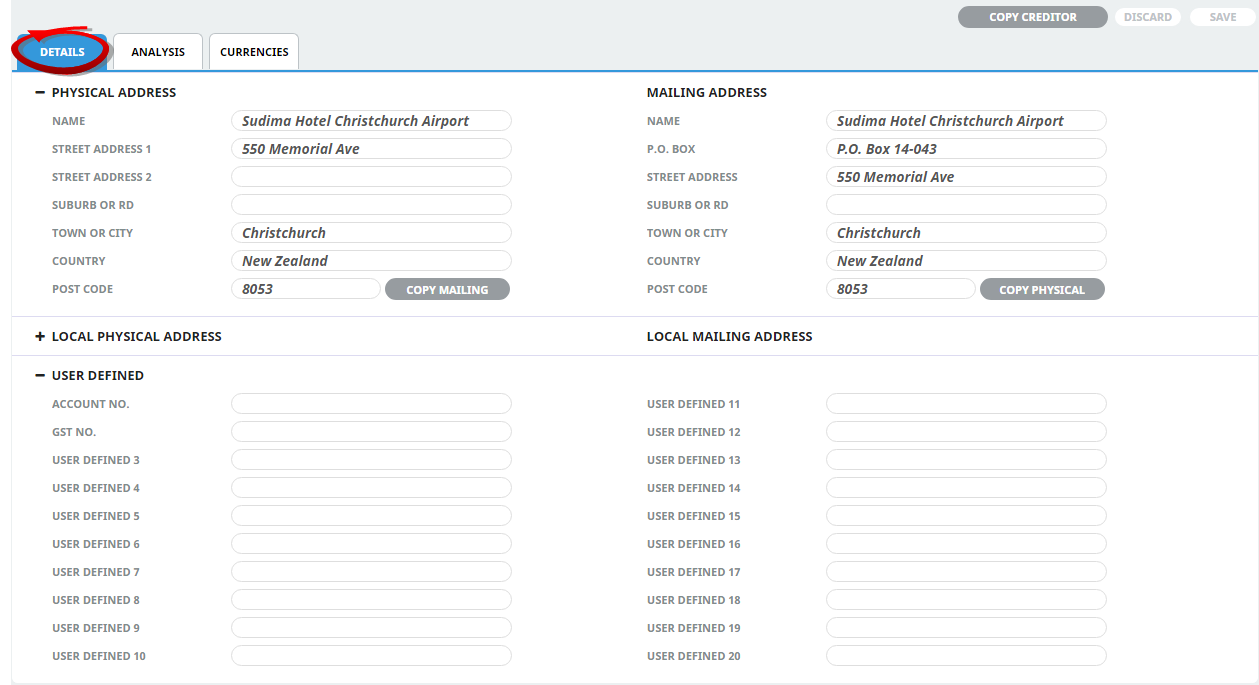Focus the User Defined 11 field
The image size is (1259, 685).
[x=965, y=404]
